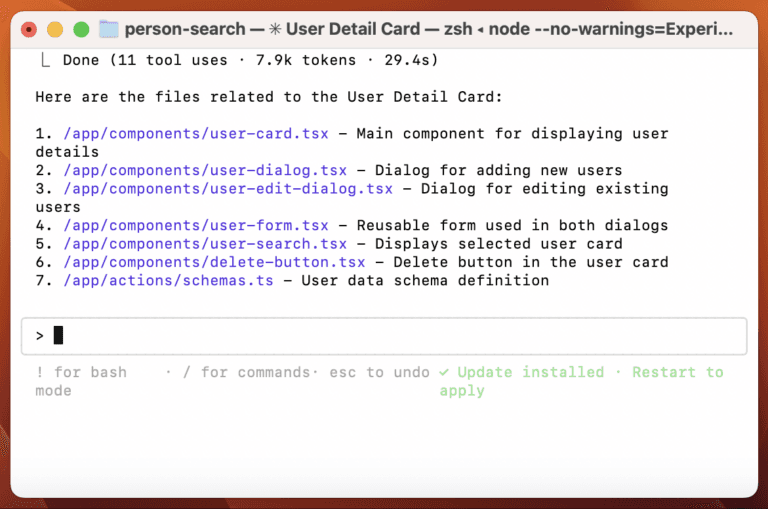The height and width of the screenshot is (509, 768).
Task: Close the terminal with the red button
Action: [x=29, y=30]
